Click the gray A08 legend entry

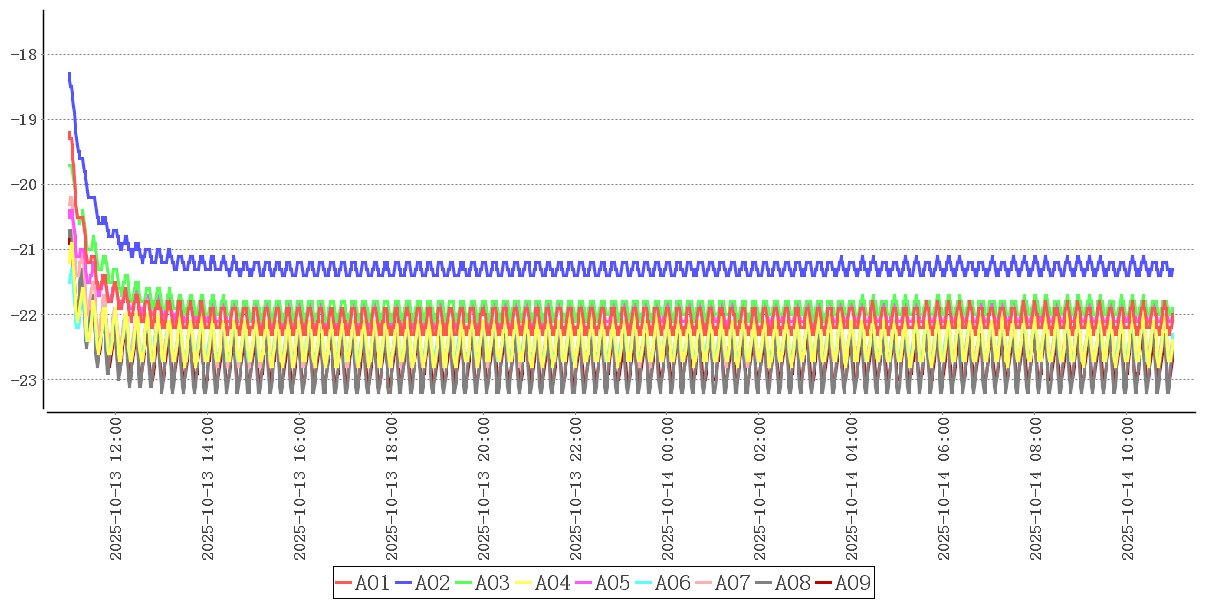(782, 583)
